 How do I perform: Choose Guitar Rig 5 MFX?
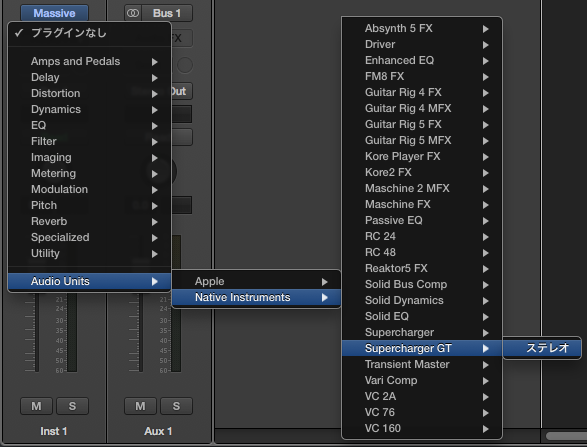[x=422, y=140]
